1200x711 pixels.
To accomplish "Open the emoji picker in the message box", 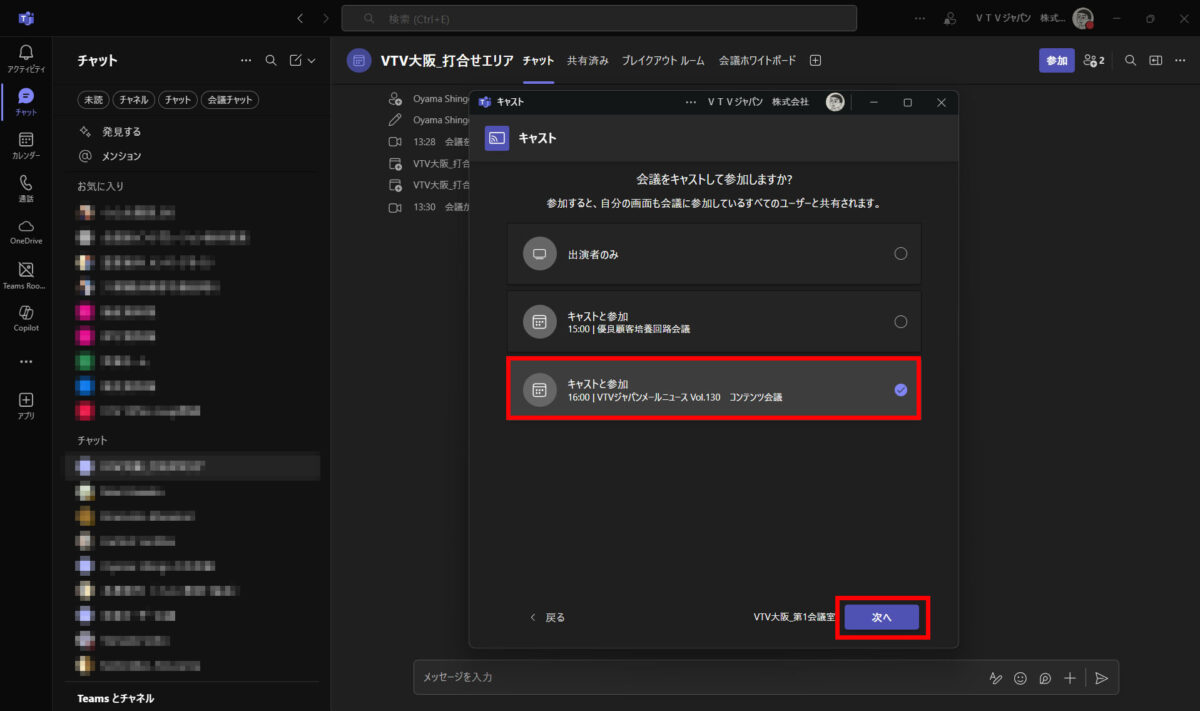I will click(x=1020, y=678).
